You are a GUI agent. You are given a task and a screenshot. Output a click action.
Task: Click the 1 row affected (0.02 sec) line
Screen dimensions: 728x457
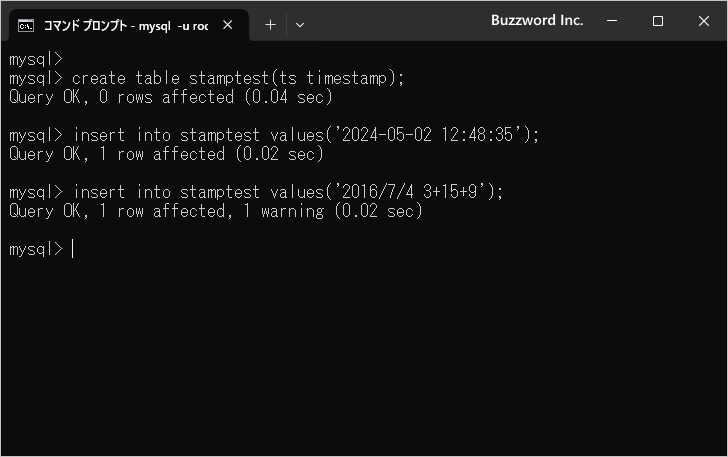point(166,154)
